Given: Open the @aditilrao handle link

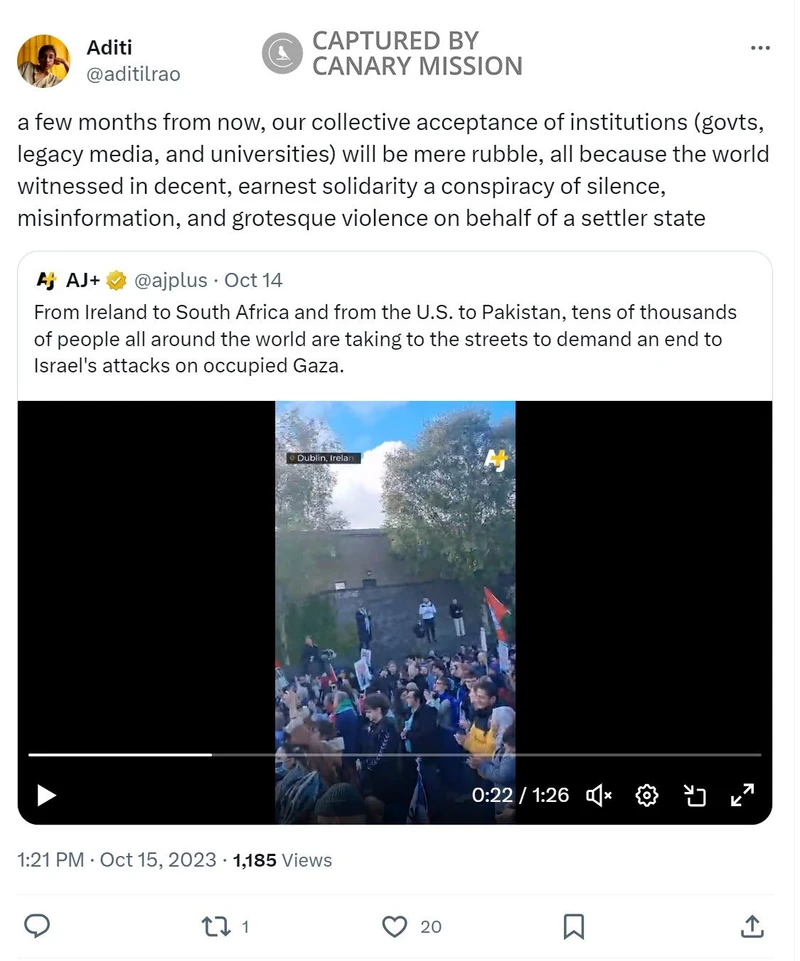Looking at the screenshot, I should (133, 74).
